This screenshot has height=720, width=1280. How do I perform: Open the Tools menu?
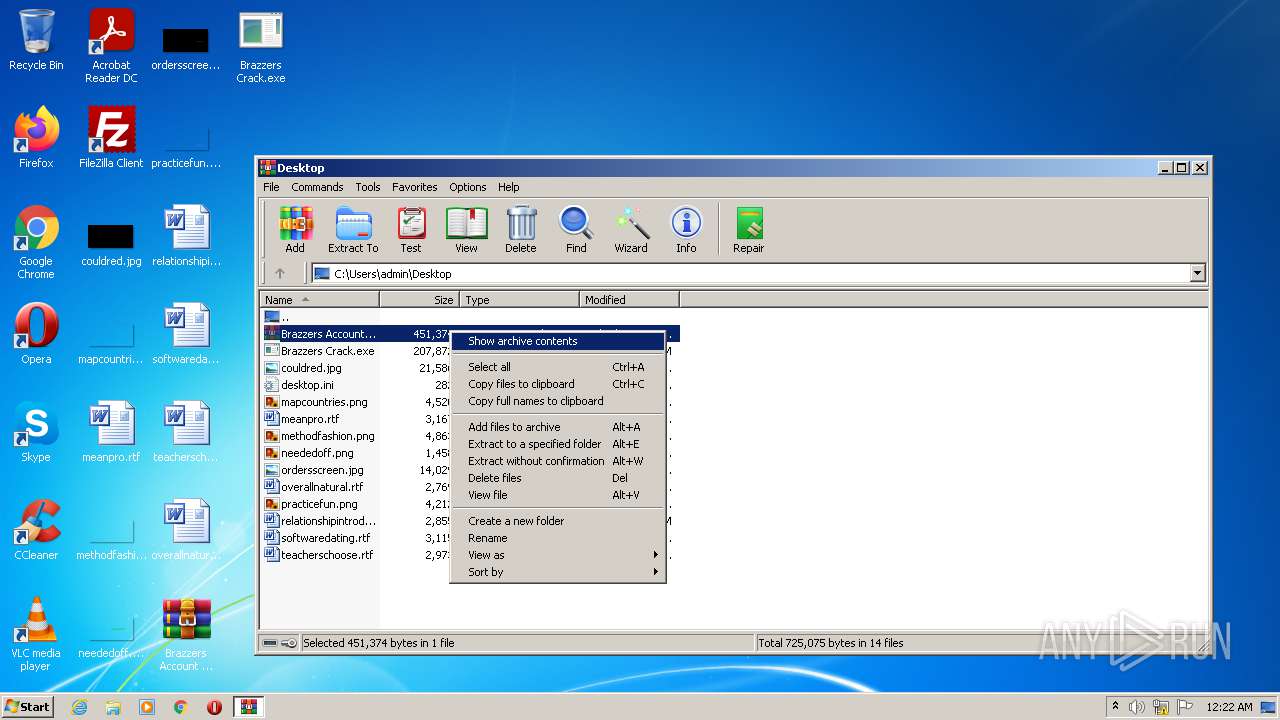coord(368,187)
